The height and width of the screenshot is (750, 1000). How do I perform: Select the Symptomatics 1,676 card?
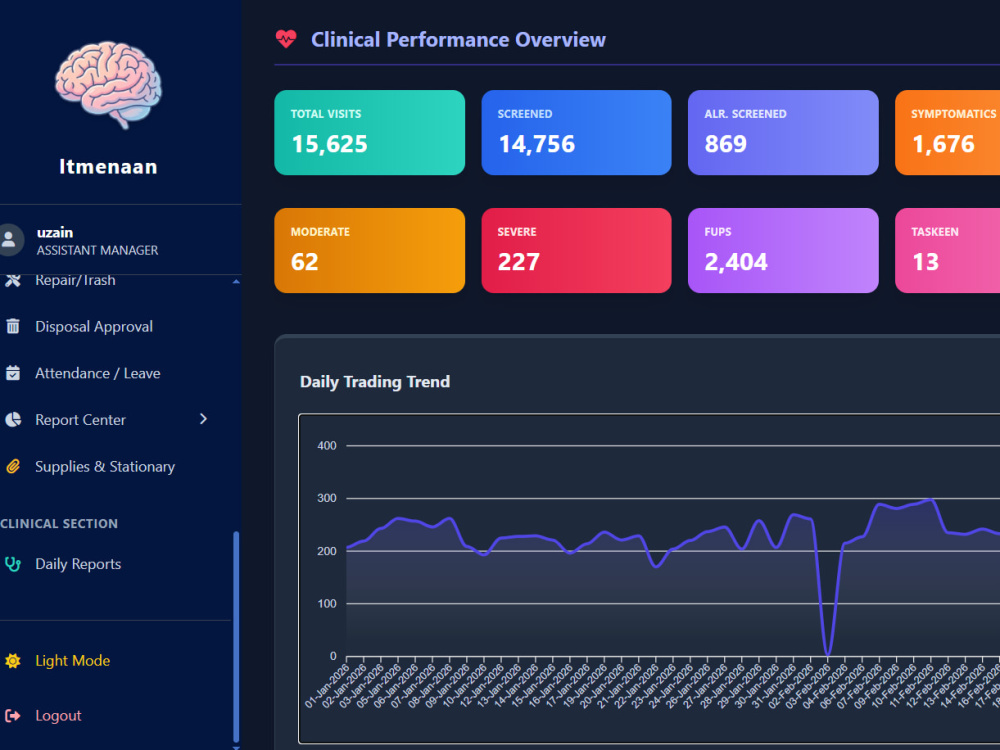(948, 133)
